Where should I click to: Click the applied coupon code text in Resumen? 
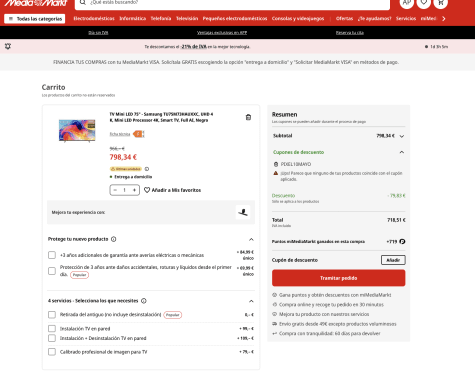[x=296, y=164]
